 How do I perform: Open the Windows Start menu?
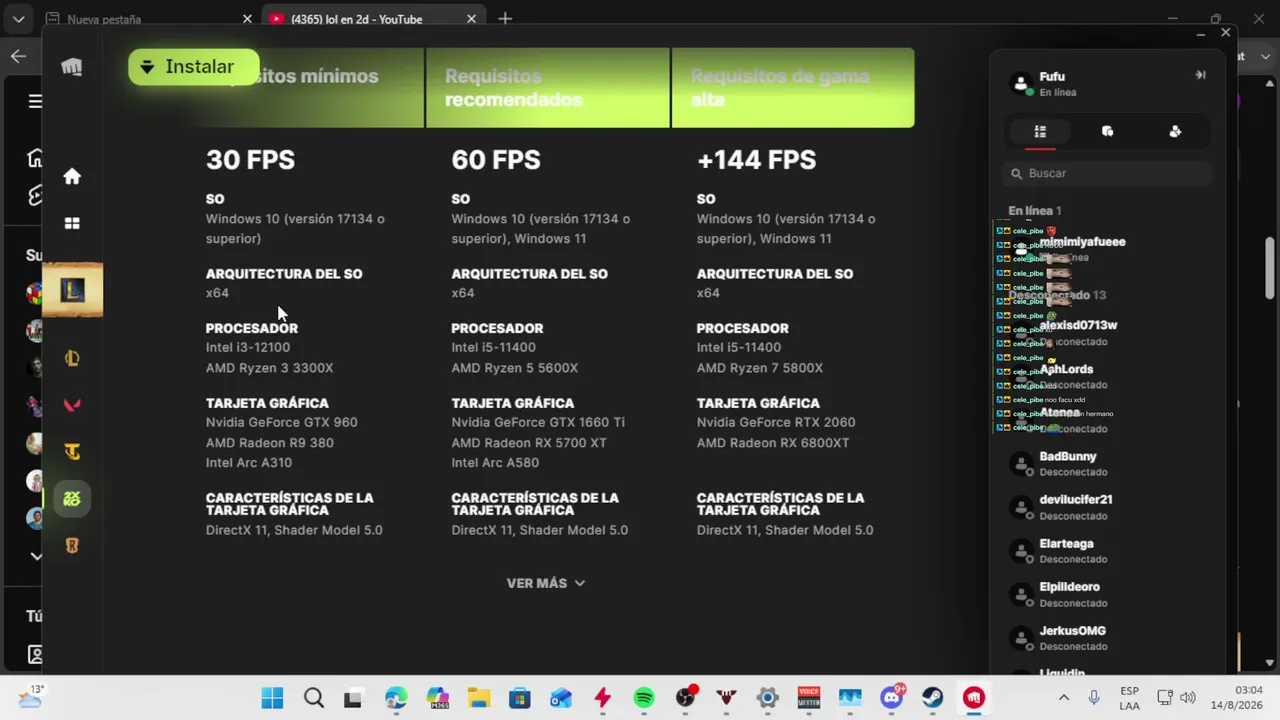tap(272, 698)
